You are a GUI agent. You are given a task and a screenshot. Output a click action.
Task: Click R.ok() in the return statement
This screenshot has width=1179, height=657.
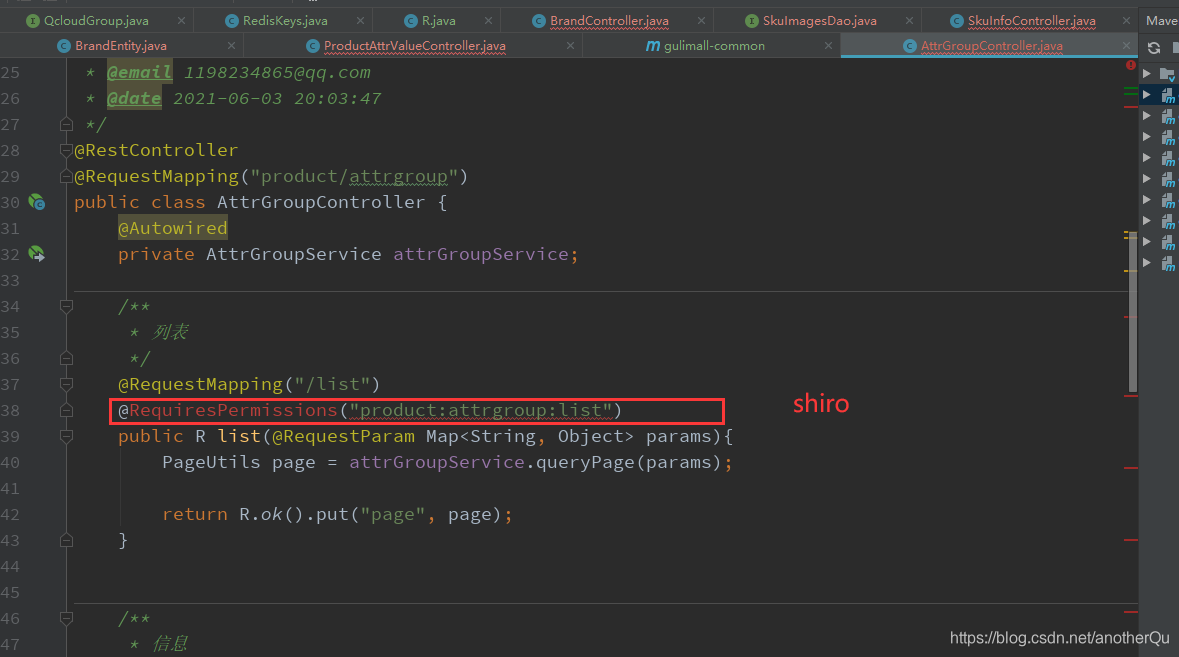point(271,514)
